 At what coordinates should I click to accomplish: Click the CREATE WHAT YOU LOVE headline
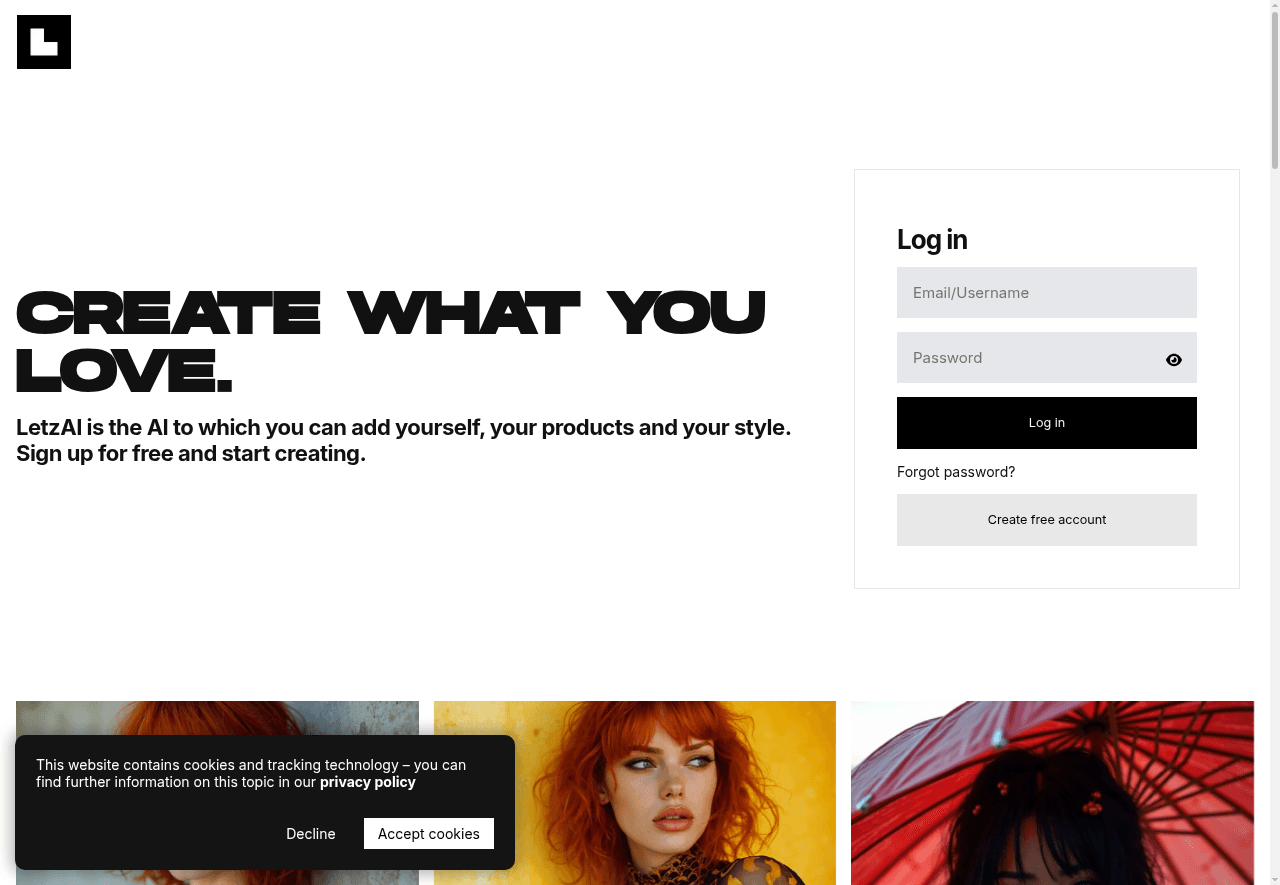[x=391, y=341]
